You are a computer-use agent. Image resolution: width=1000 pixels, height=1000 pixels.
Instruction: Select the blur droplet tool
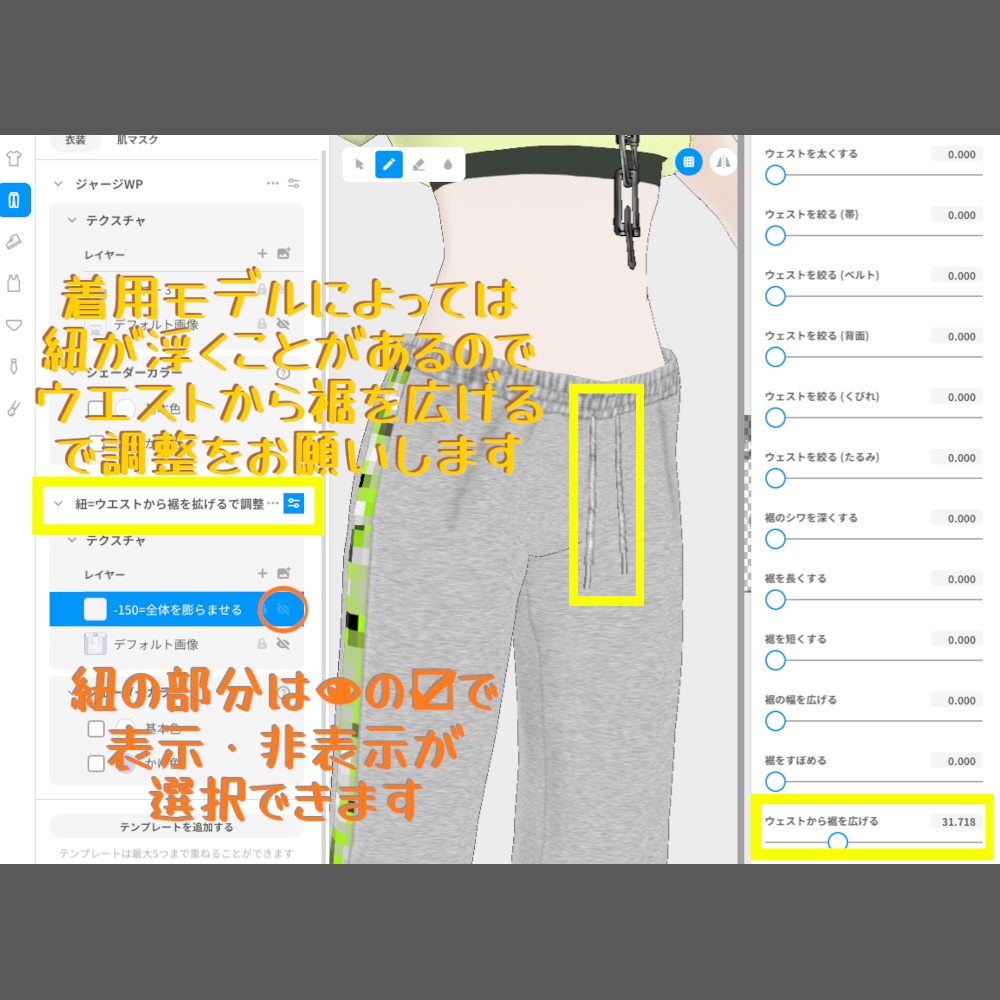pyautogui.click(x=447, y=164)
